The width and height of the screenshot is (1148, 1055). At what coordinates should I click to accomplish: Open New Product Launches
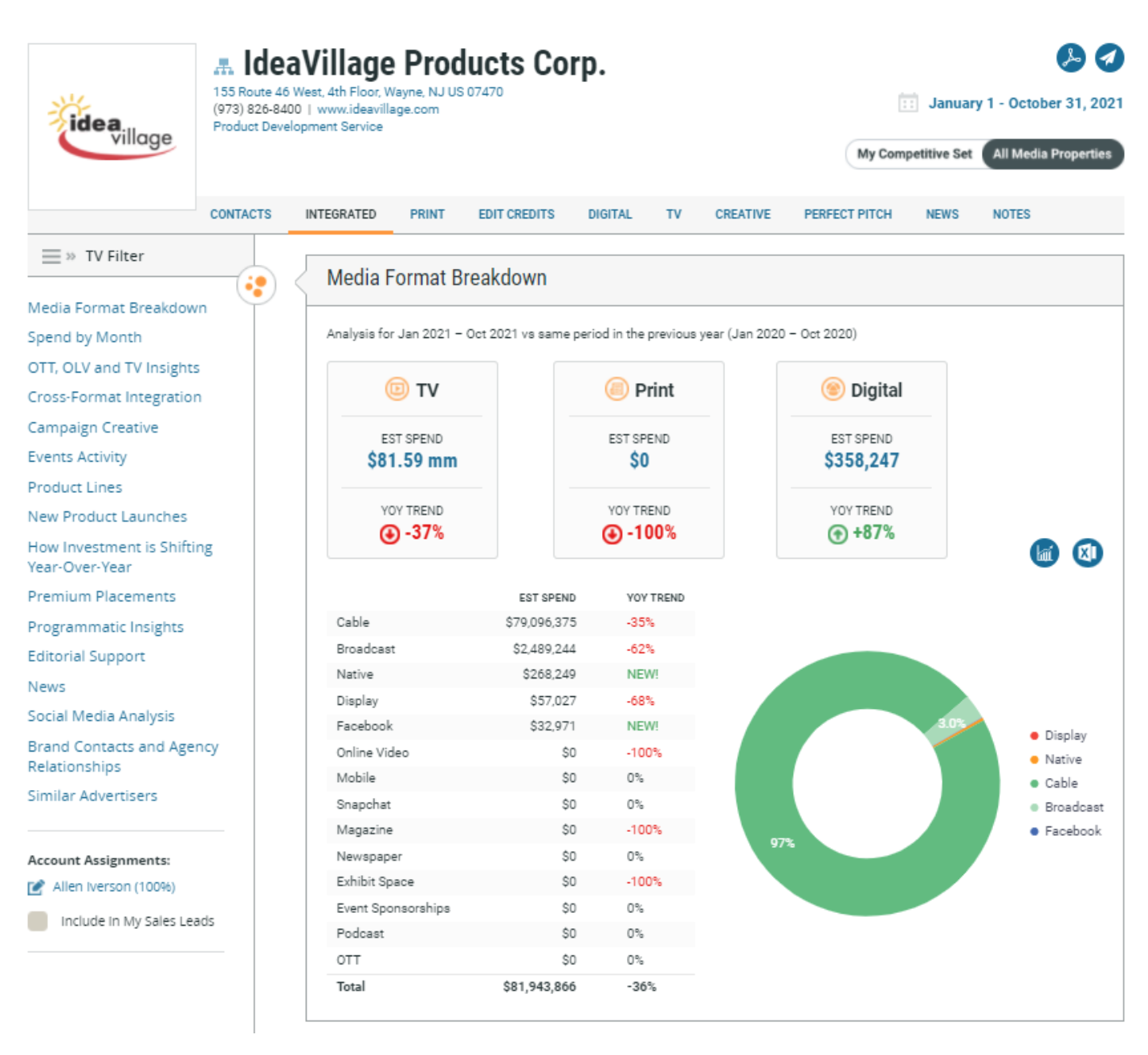[108, 516]
